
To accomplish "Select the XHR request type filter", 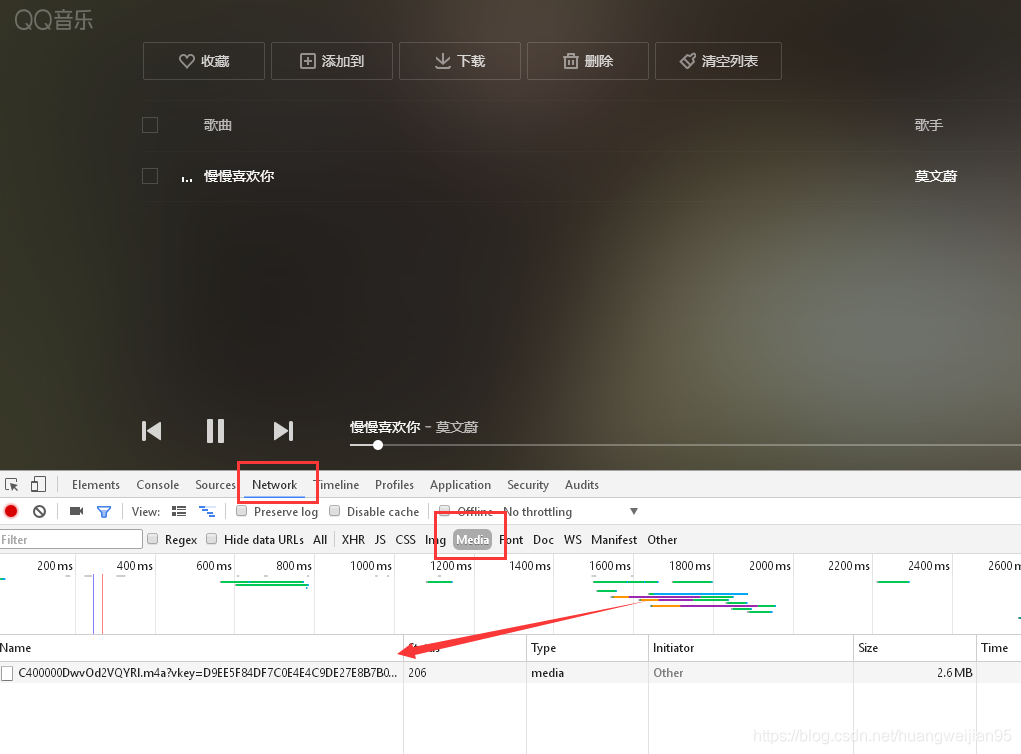I will [x=353, y=540].
